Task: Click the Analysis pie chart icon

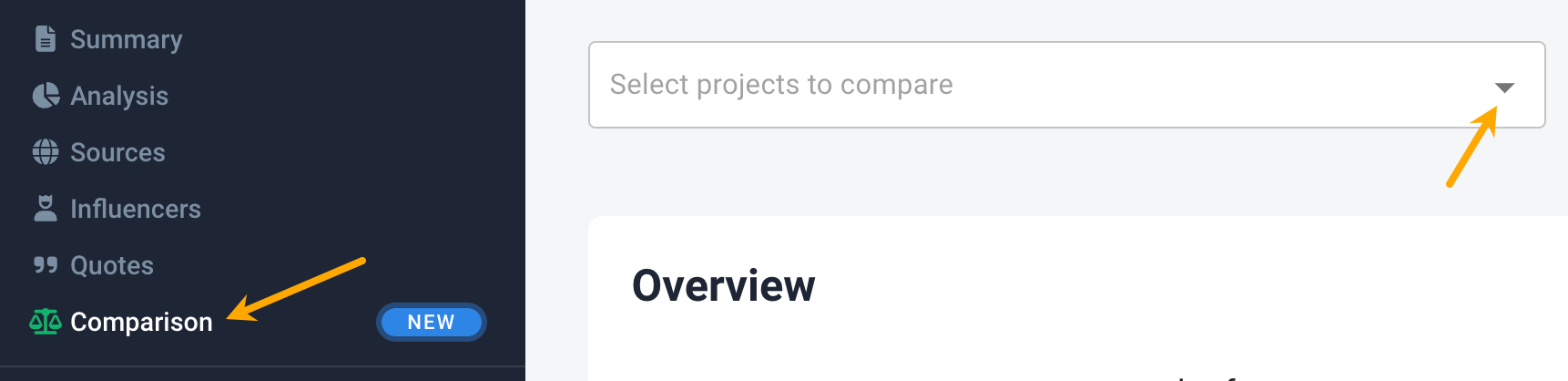Action: pyautogui.click(x=46, y=96)
